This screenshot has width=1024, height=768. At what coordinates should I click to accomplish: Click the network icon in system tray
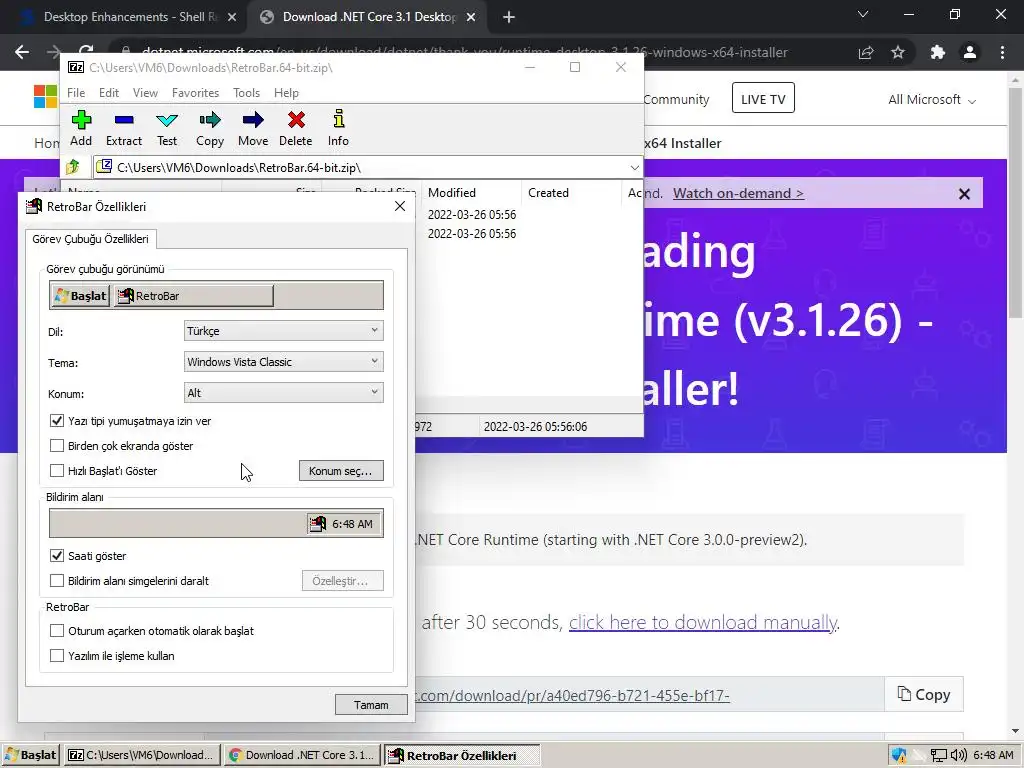tap(938, 755)
